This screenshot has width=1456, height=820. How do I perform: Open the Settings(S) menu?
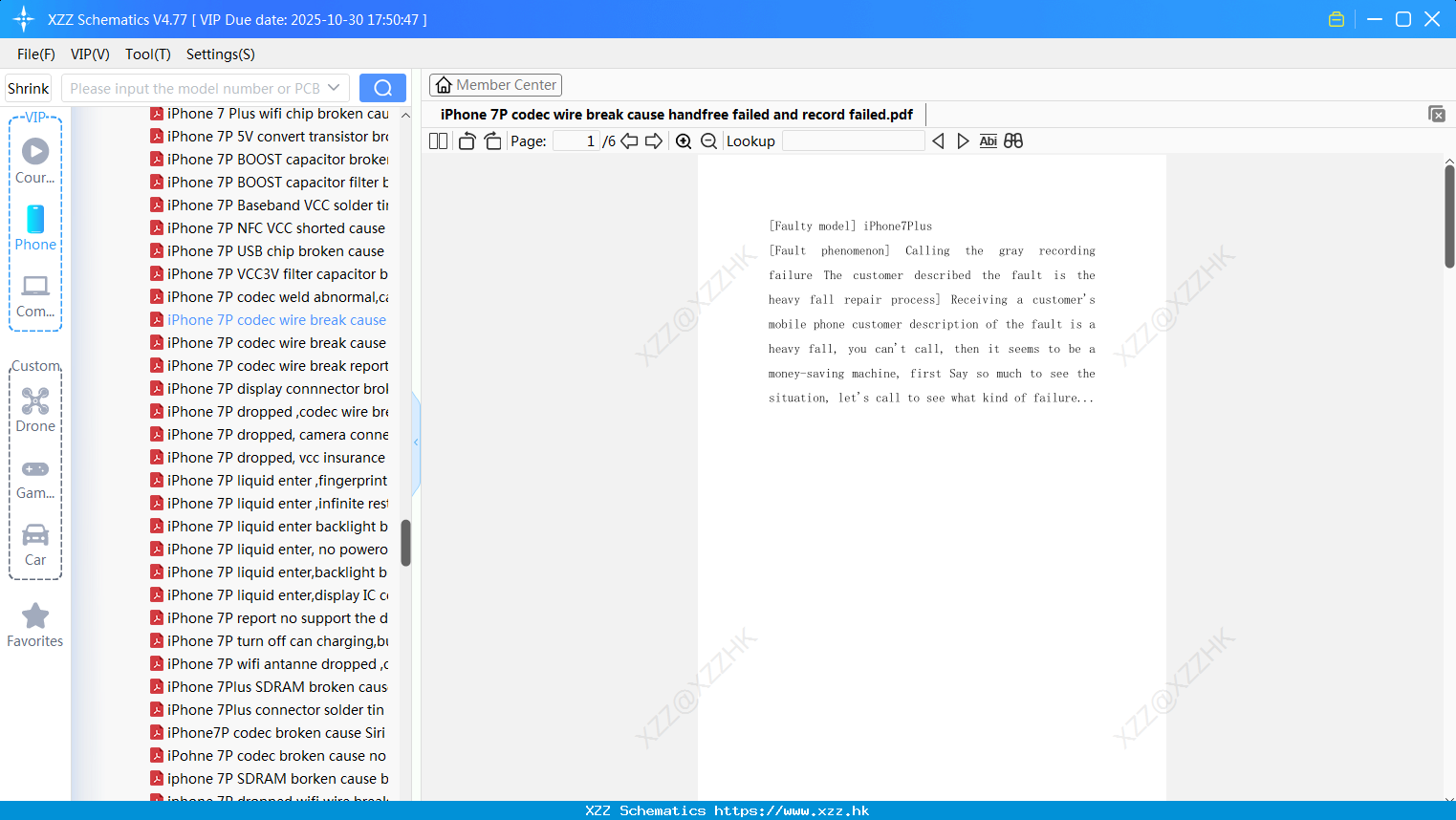point(221,54)
